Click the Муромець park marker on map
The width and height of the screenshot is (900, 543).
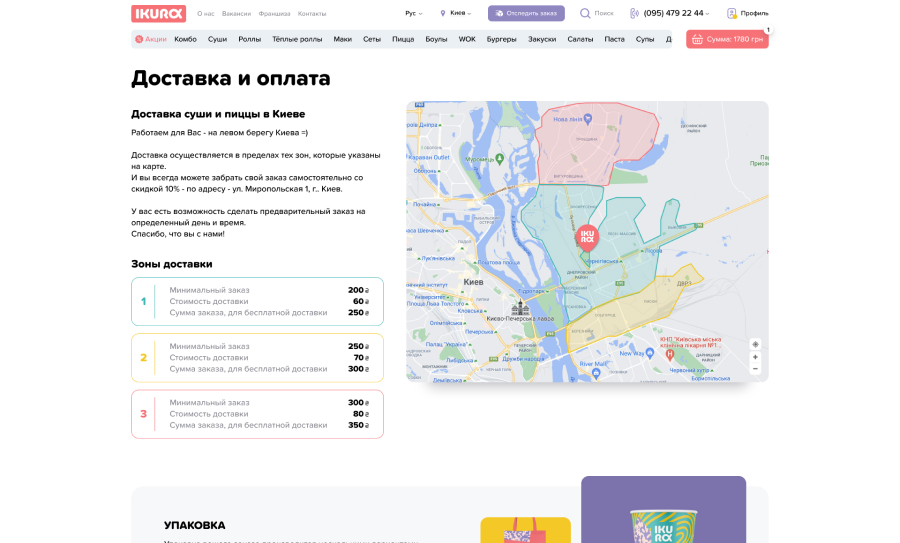(499, 159)
